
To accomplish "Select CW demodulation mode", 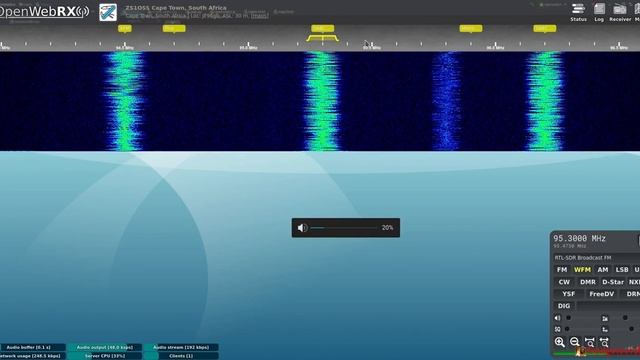I will [564, 282].
